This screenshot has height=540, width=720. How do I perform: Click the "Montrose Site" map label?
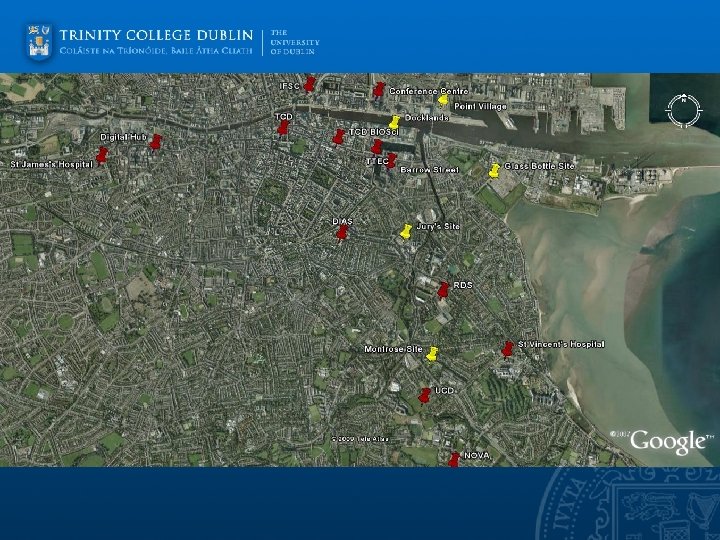tap(393, 349)
